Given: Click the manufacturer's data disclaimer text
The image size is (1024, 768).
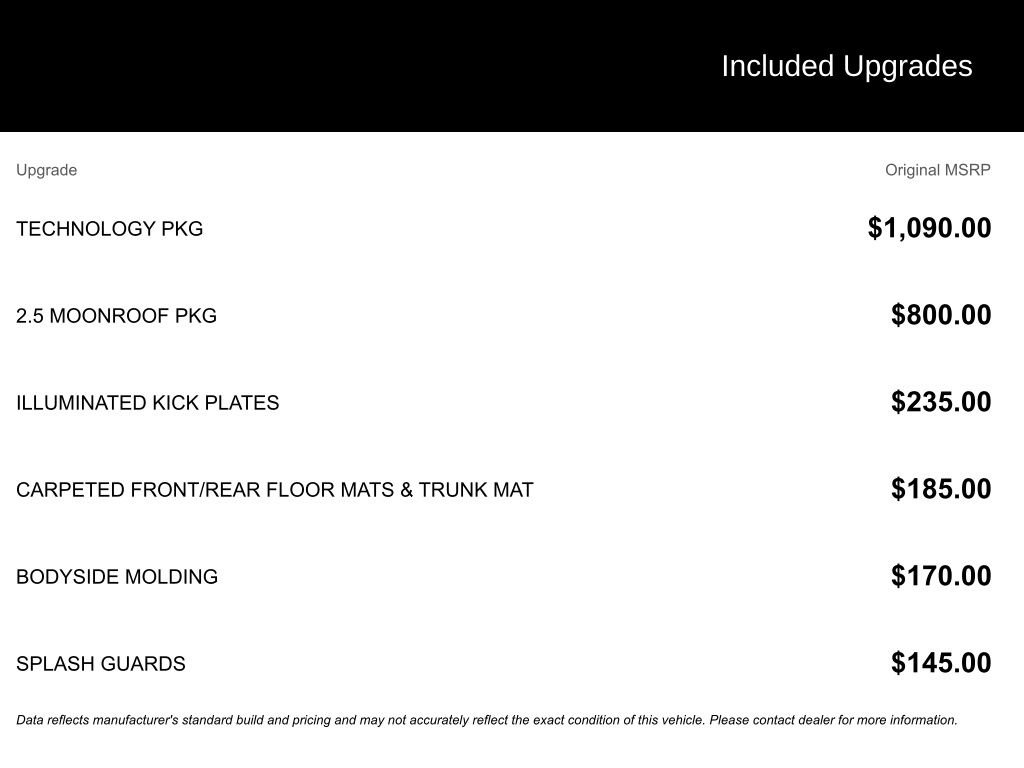Looking at the screenshot, I should 487,720.
